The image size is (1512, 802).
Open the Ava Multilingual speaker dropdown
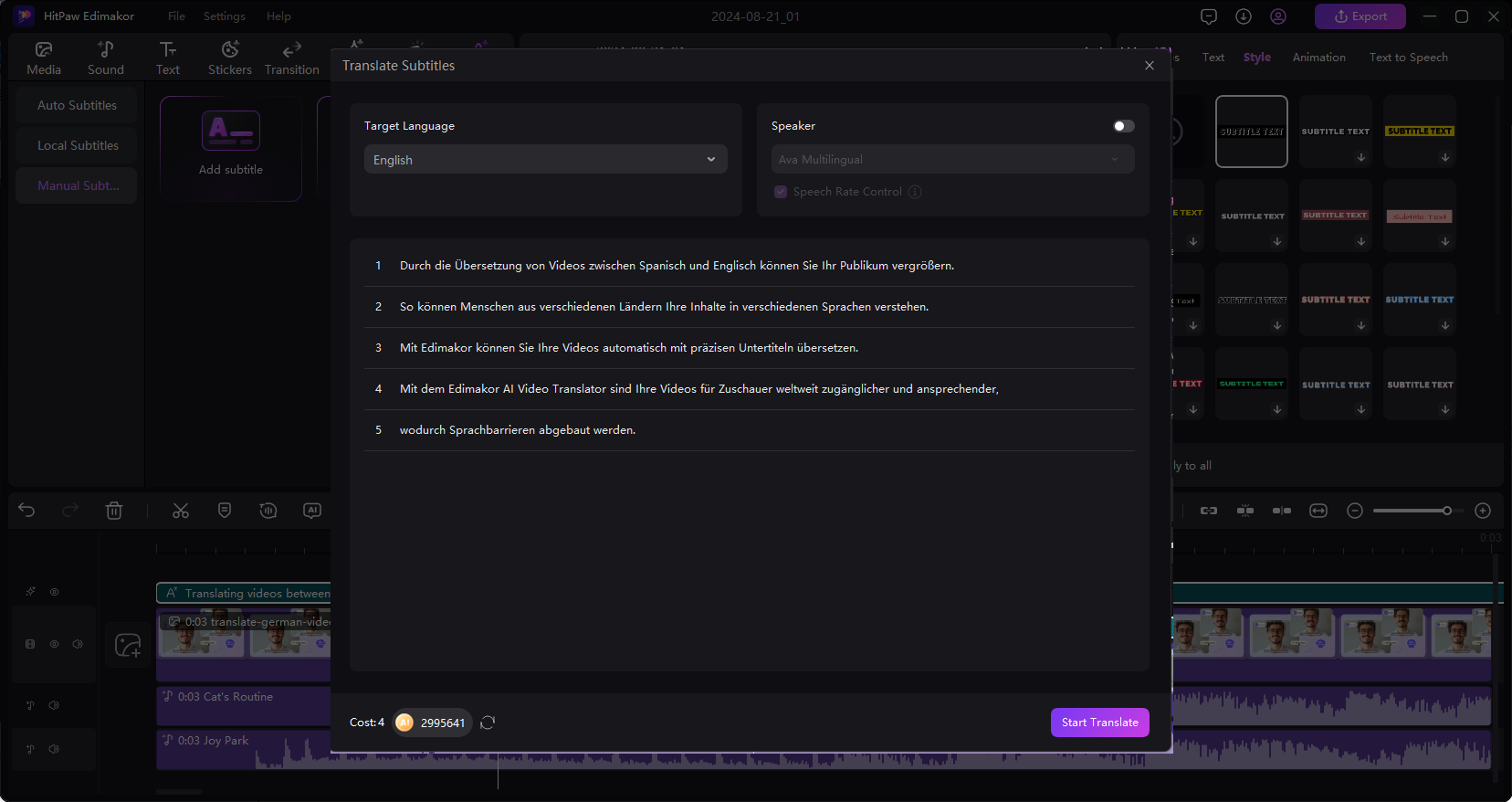click(x=953, y=159)
